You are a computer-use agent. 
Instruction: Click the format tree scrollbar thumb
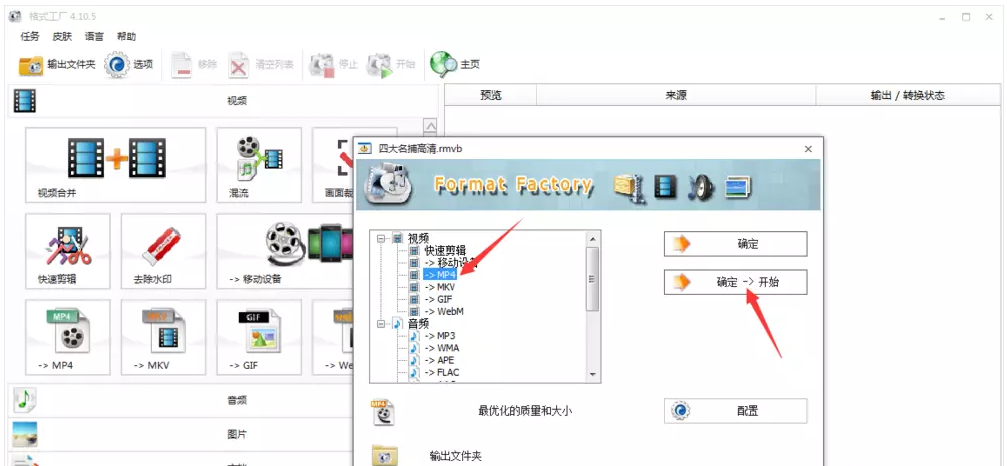[593, 279]
